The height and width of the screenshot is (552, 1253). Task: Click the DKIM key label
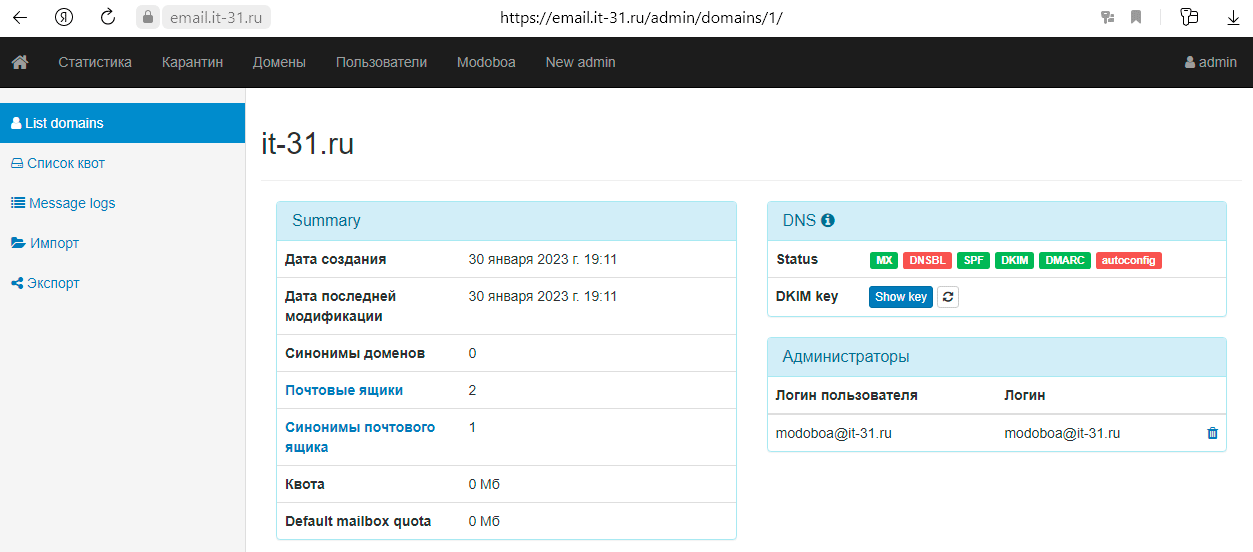point(807,296)
